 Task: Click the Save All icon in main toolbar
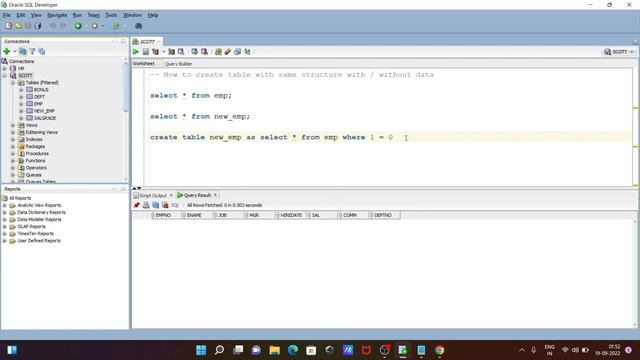[38, 26]
